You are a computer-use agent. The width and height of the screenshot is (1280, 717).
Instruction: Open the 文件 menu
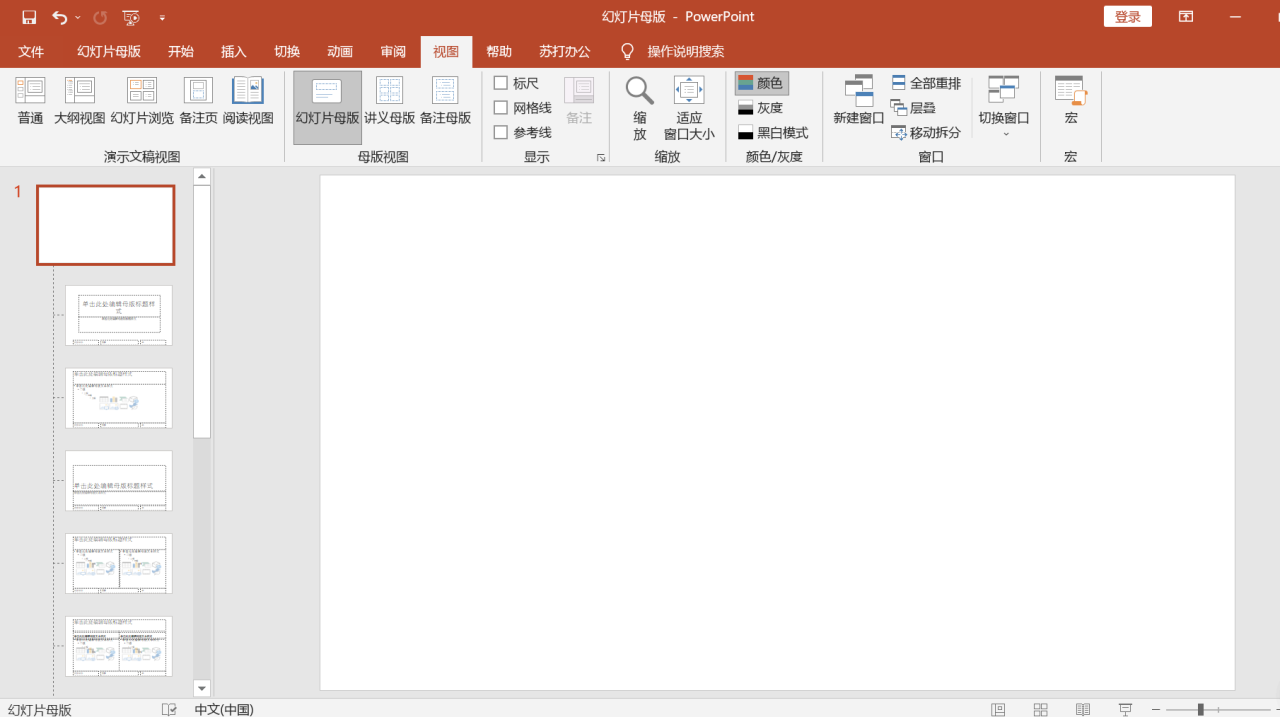click(x=31, y=51)
